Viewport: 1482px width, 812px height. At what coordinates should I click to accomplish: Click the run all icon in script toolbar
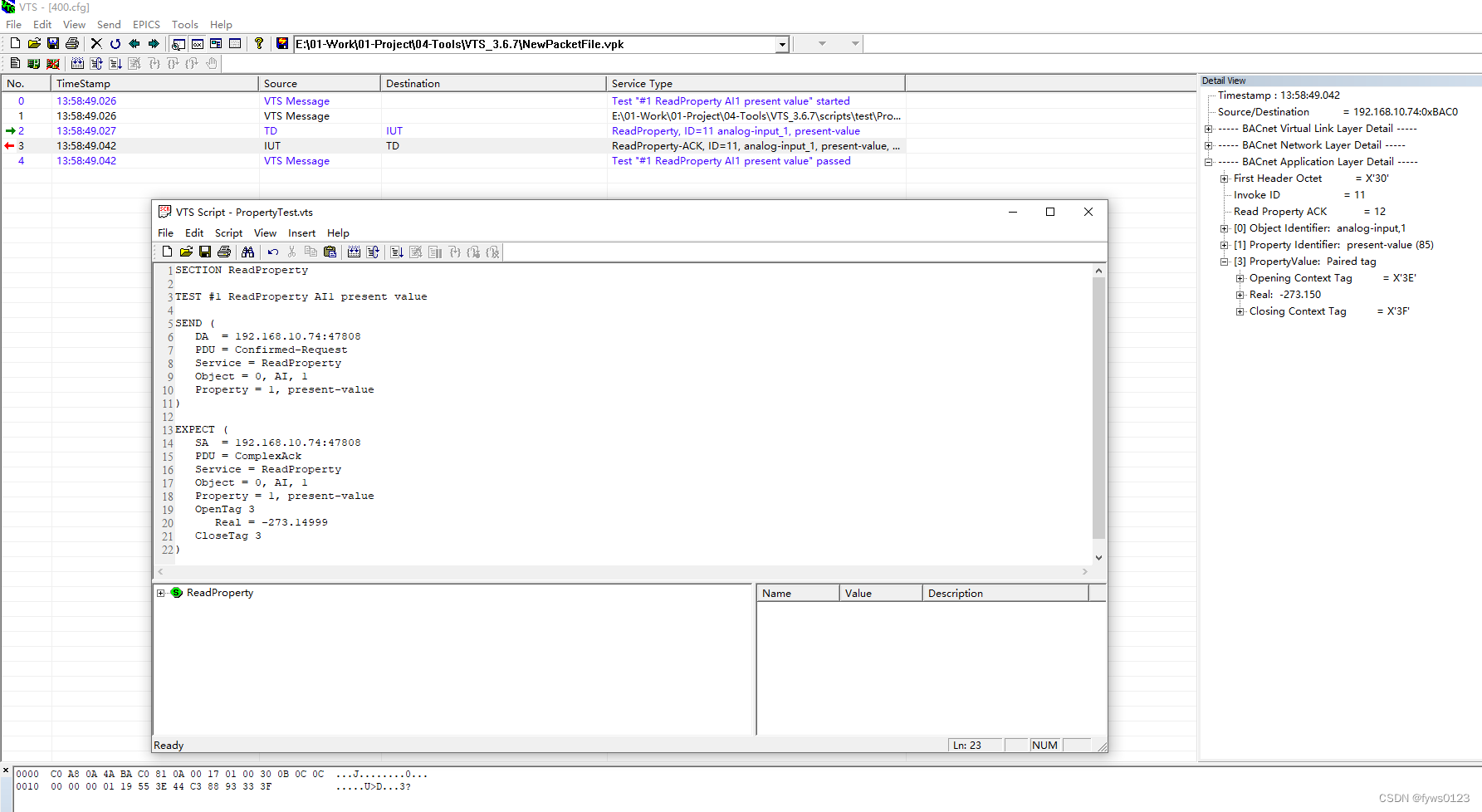pyautogui.click(x=373, y=252)
